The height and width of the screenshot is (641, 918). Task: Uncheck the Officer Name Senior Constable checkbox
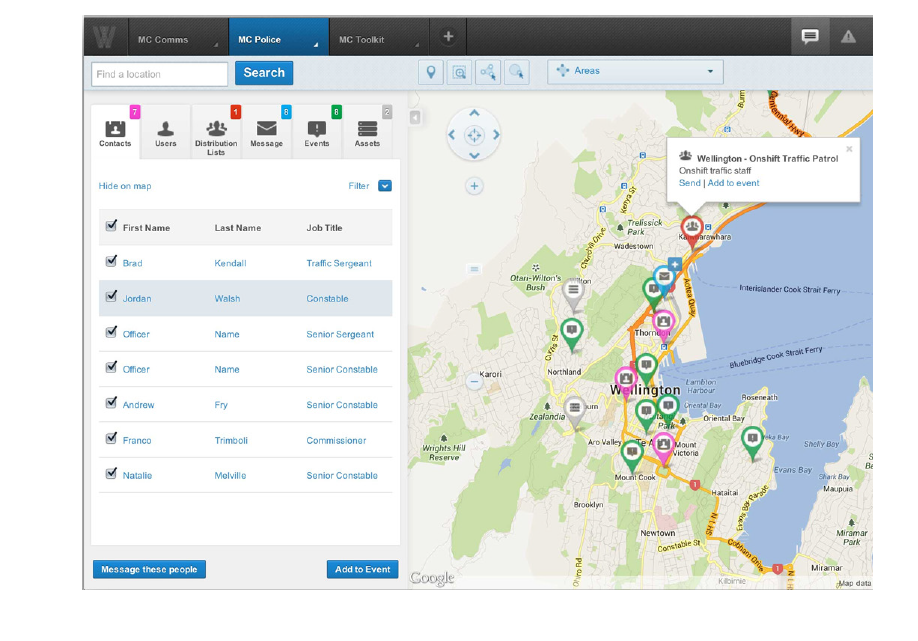tap(111, 367)
